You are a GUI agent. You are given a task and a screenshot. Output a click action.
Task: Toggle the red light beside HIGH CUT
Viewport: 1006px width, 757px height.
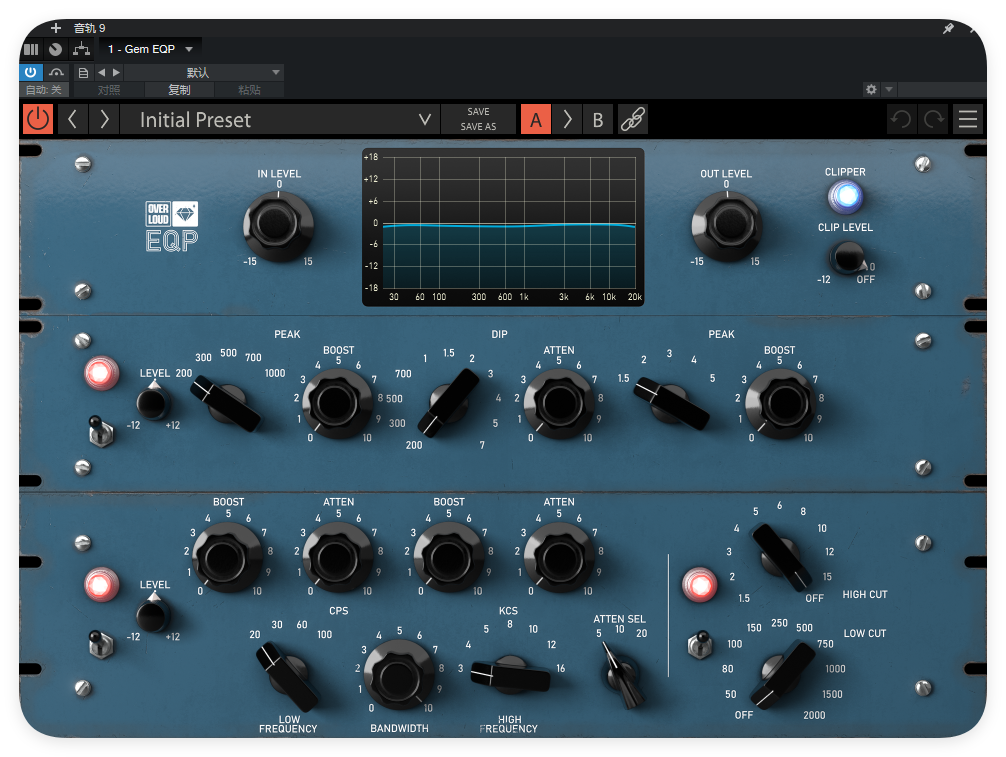[699, 584]
